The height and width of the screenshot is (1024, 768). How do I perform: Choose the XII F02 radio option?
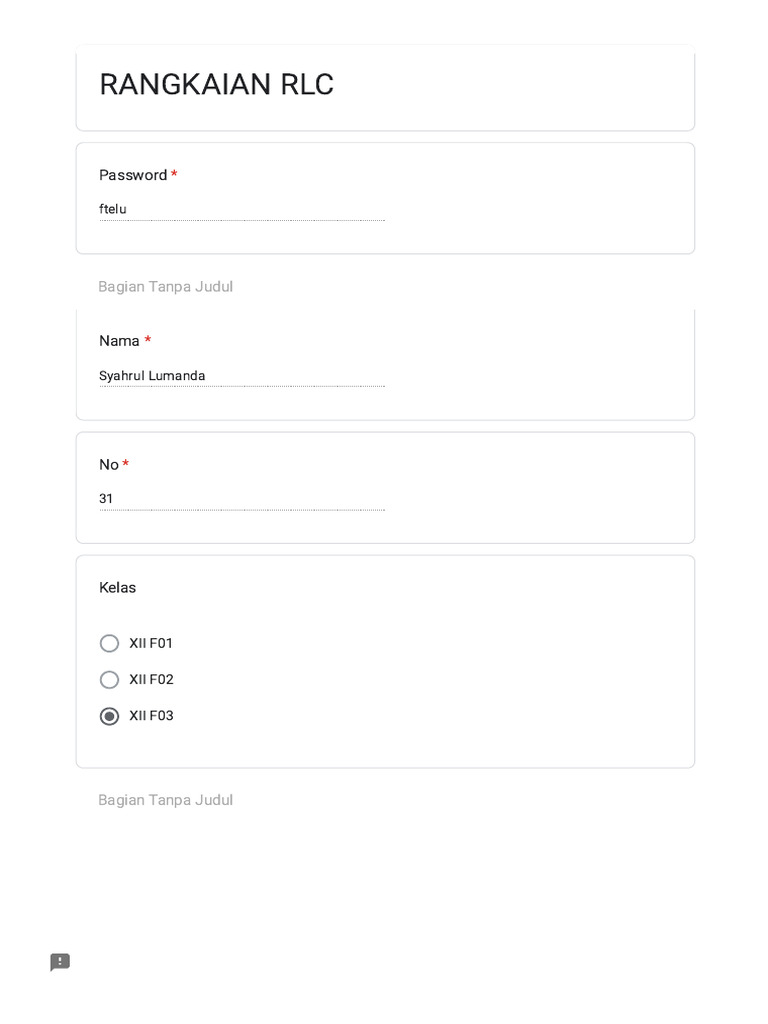(110, 680)
